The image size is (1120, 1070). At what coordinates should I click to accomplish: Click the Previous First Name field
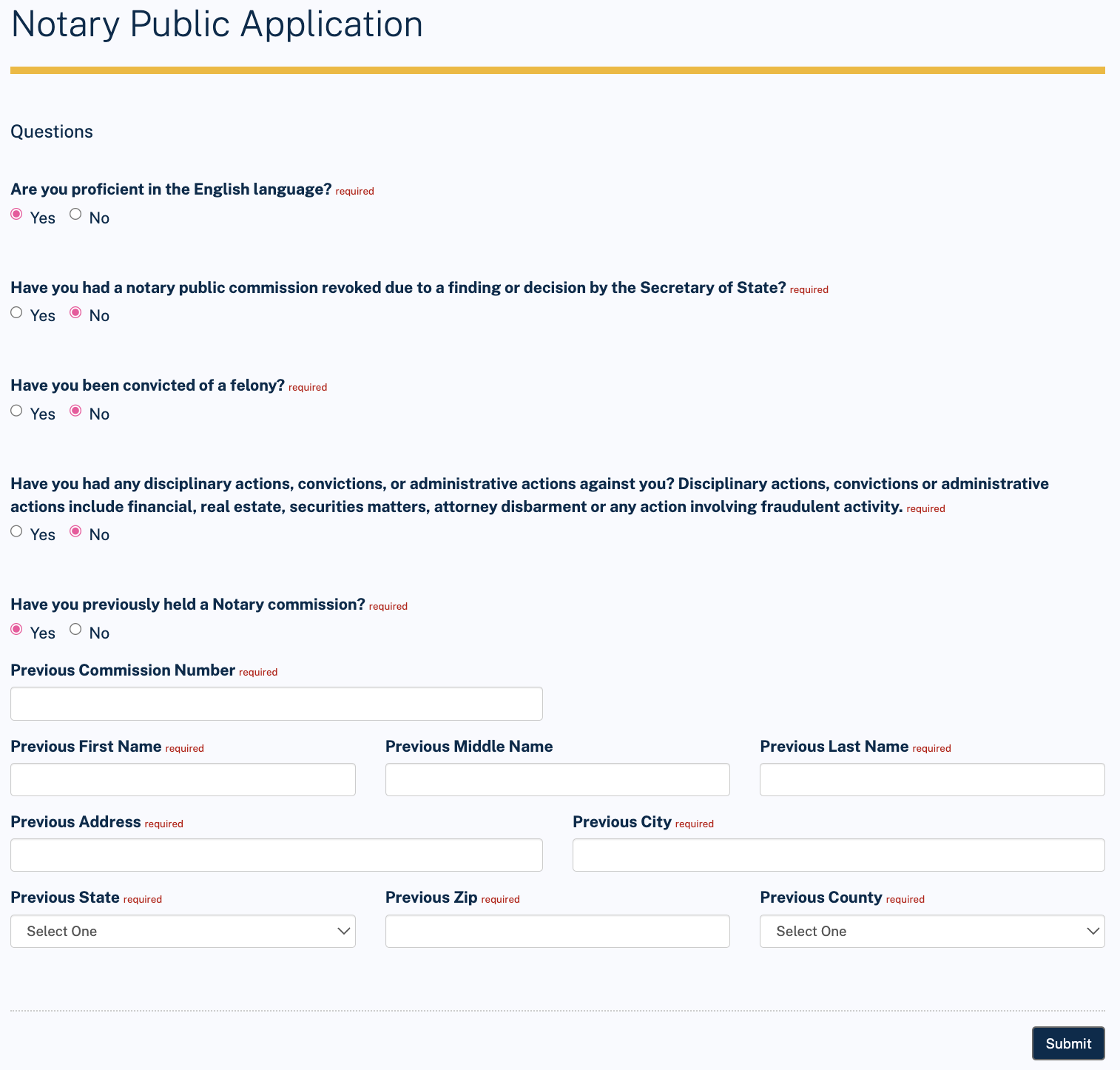(x=182, y=779)
